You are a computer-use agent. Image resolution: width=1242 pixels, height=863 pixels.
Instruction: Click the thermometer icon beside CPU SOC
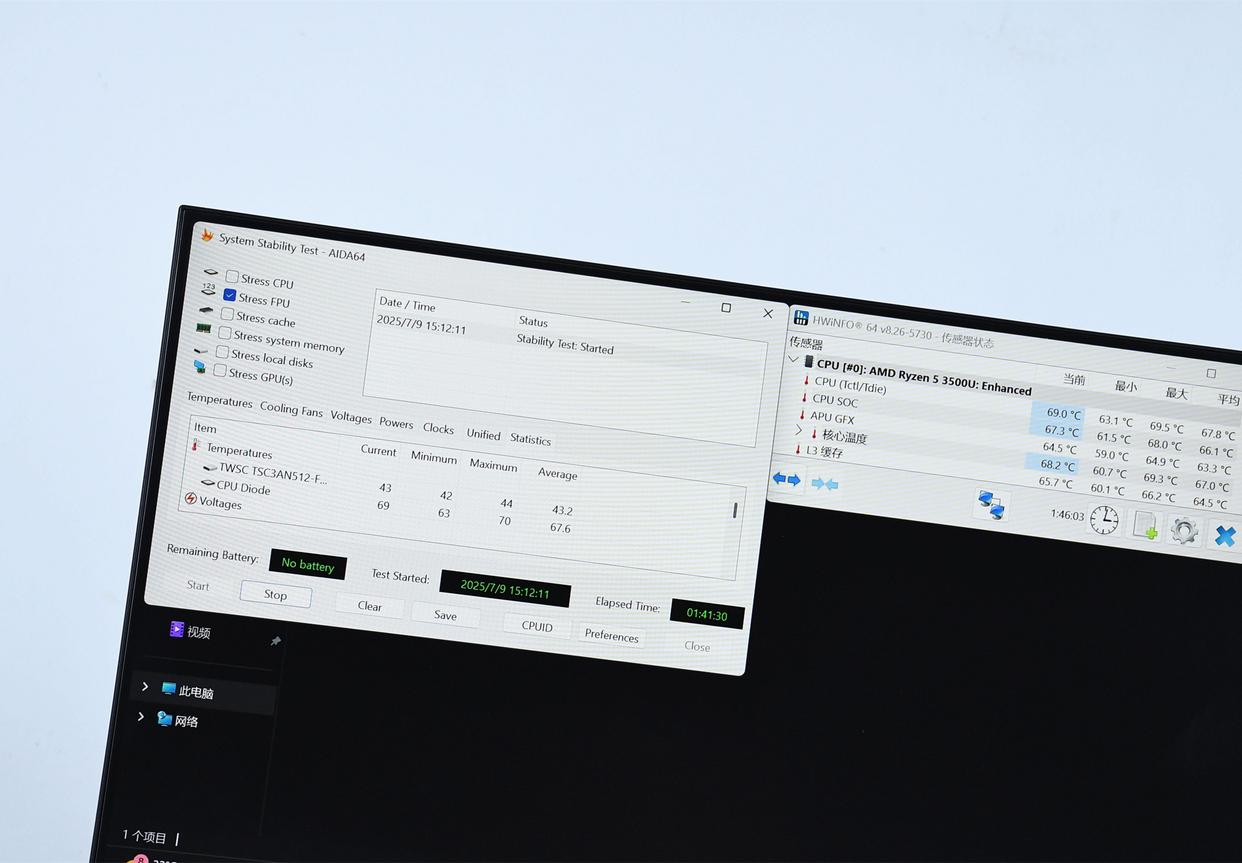point(803,397)
